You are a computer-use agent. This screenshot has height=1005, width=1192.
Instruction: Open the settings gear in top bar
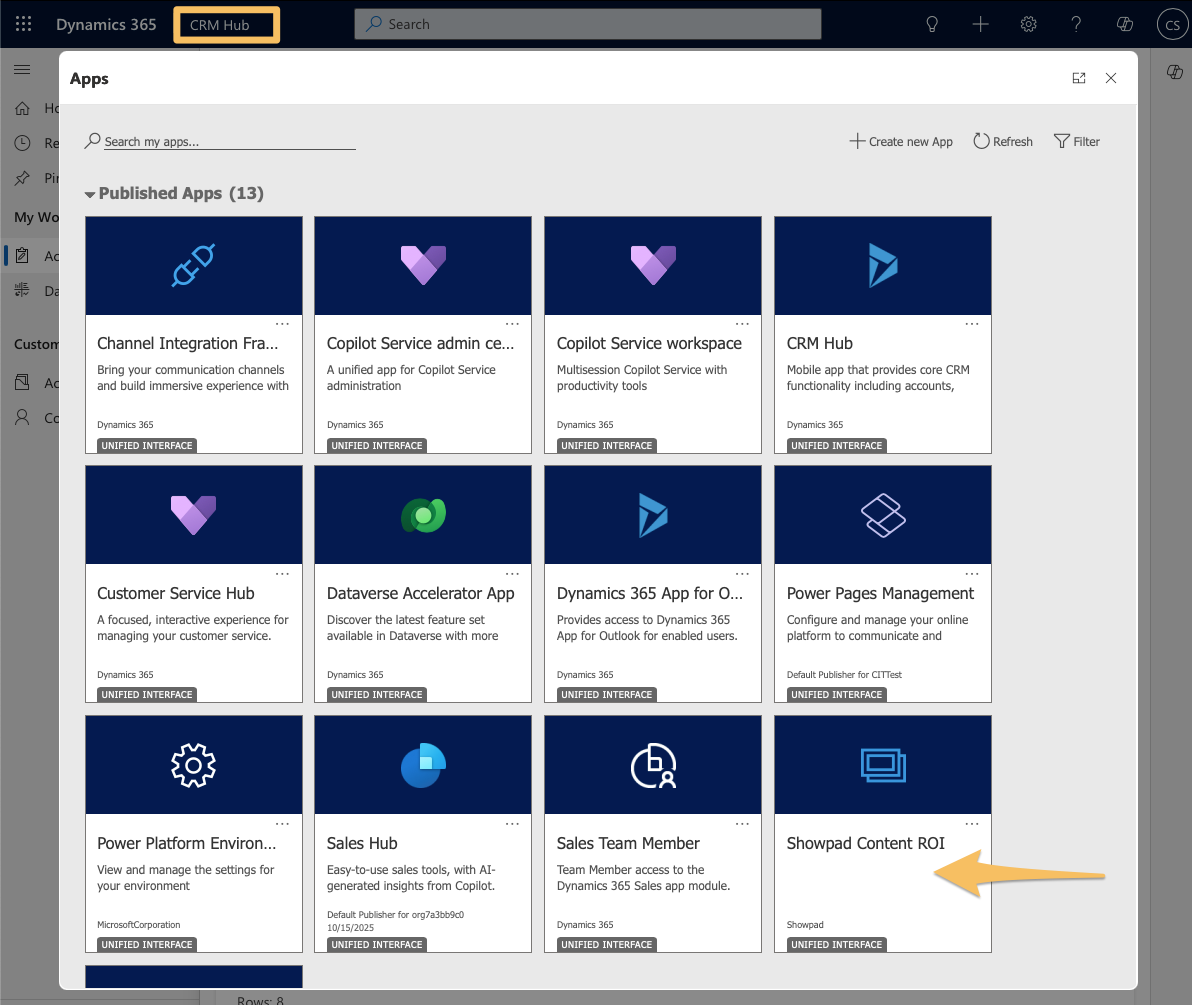(1028, 24)
